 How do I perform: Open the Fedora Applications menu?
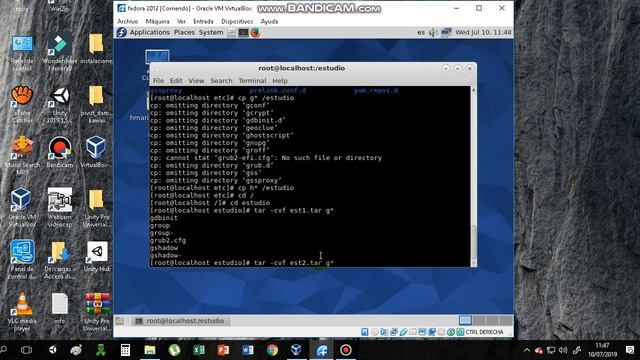[x=149, y=32]
